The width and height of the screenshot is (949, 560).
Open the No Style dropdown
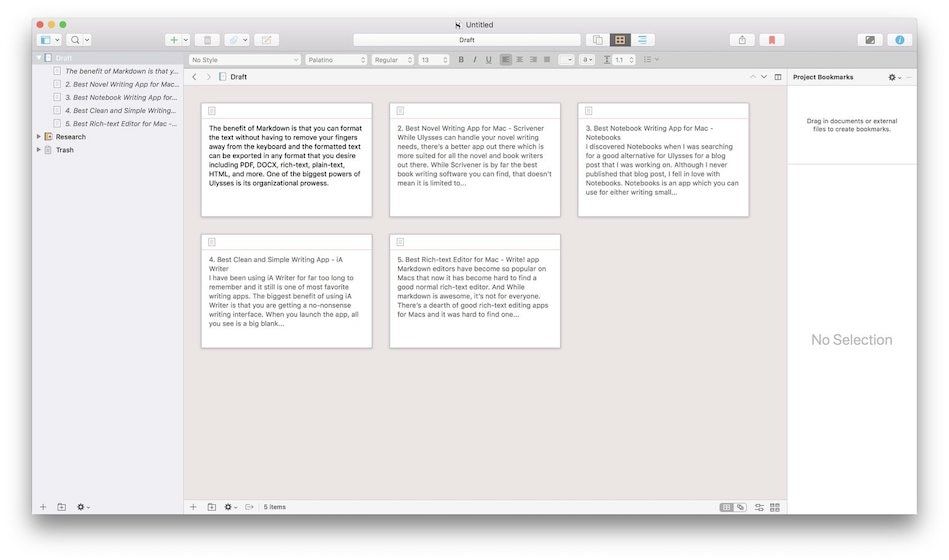(244, 60)
